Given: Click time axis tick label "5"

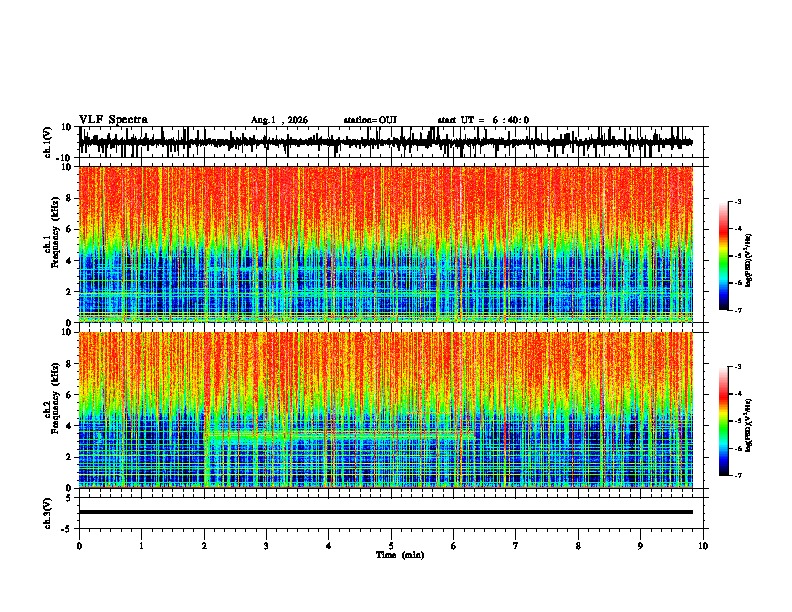Looking at the screenshot, I should 391,546.
